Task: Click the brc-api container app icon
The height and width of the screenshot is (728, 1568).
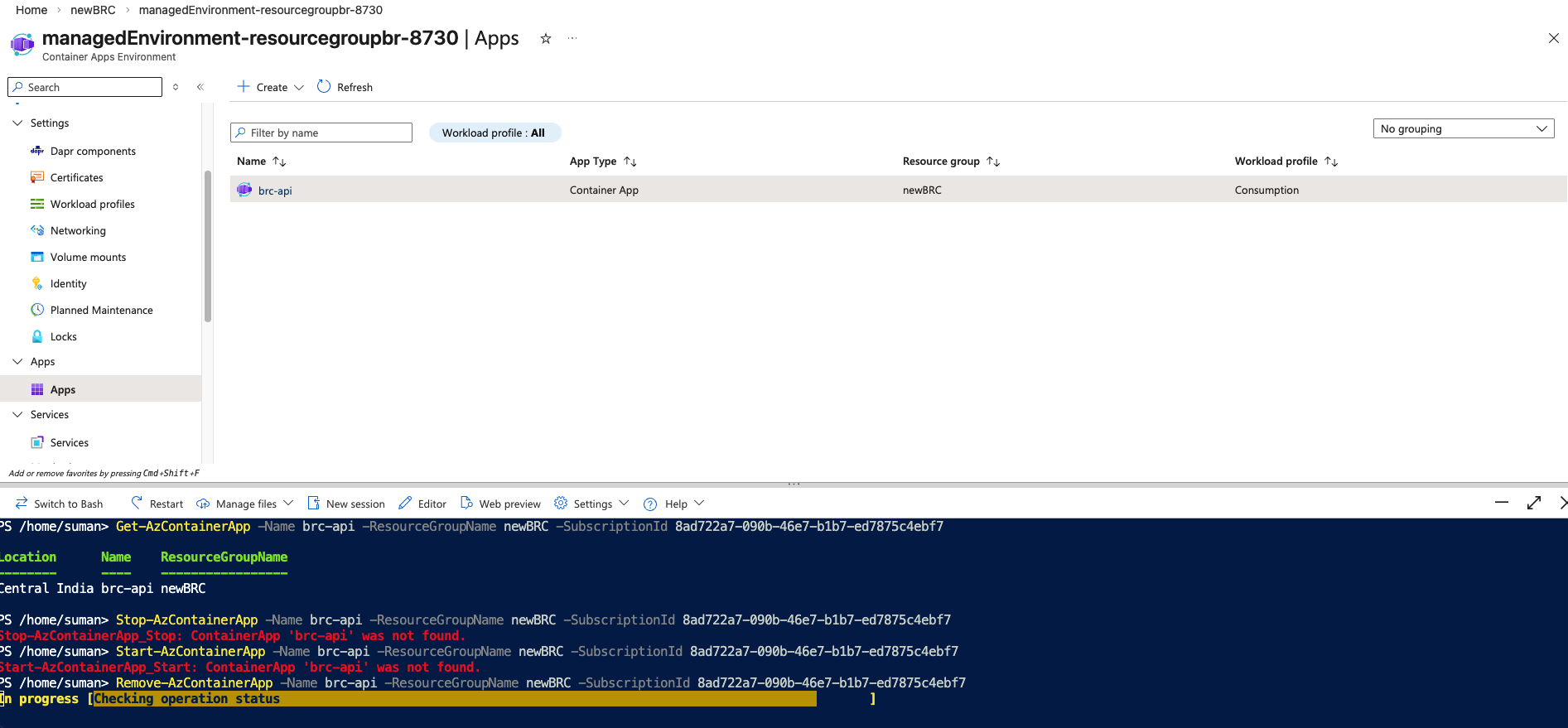Action: coord(244,190)
